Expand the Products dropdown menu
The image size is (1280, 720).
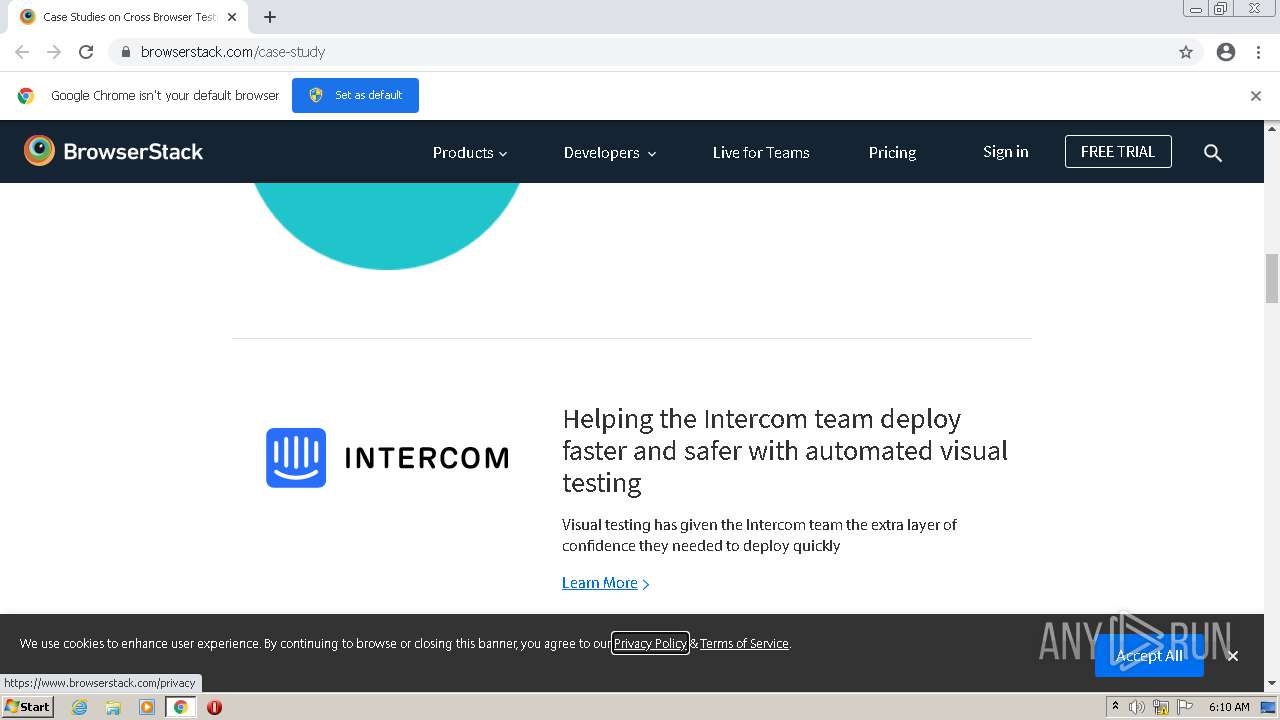[x=470, y=153]
